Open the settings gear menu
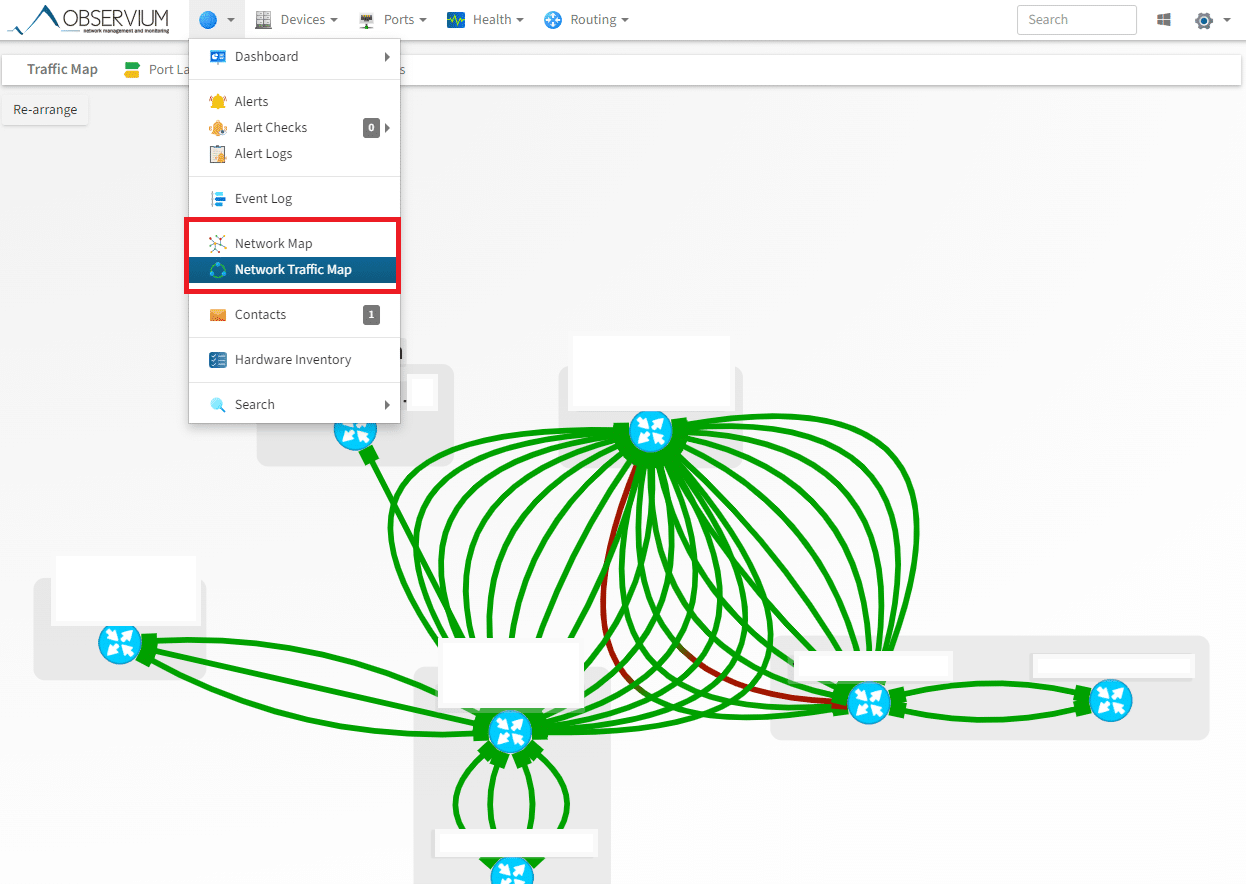 (x=1204, y=20)
